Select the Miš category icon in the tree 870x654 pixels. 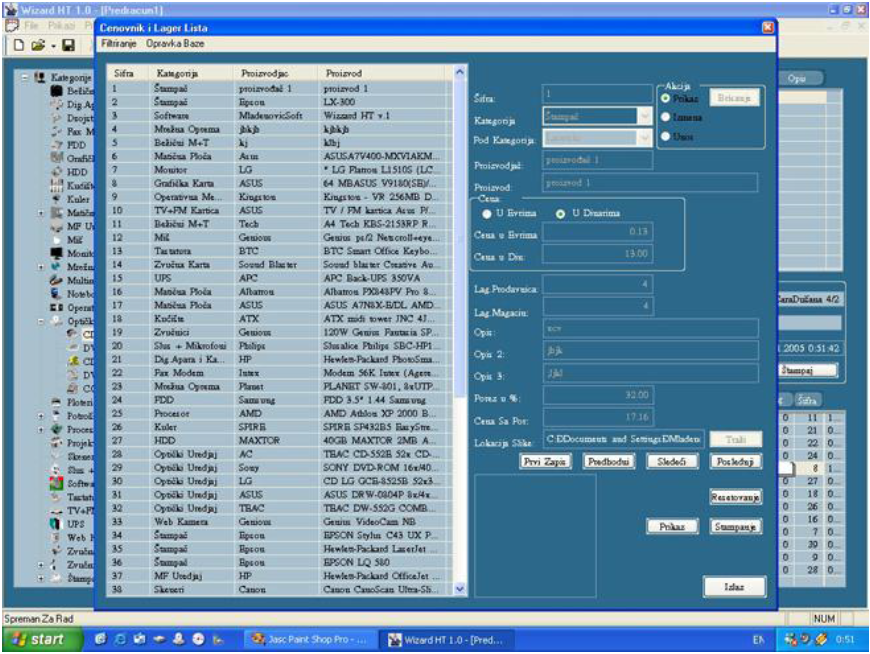57,240
